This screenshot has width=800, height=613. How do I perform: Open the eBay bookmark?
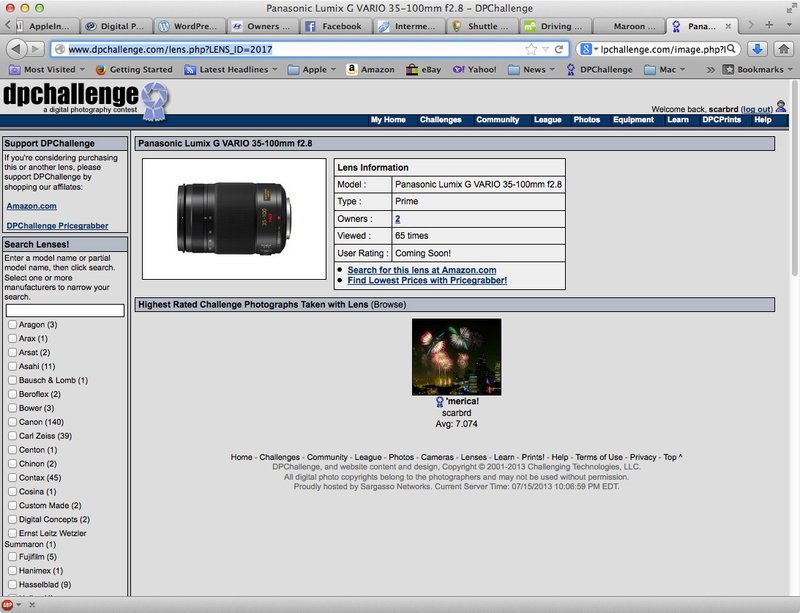(423, 69)
